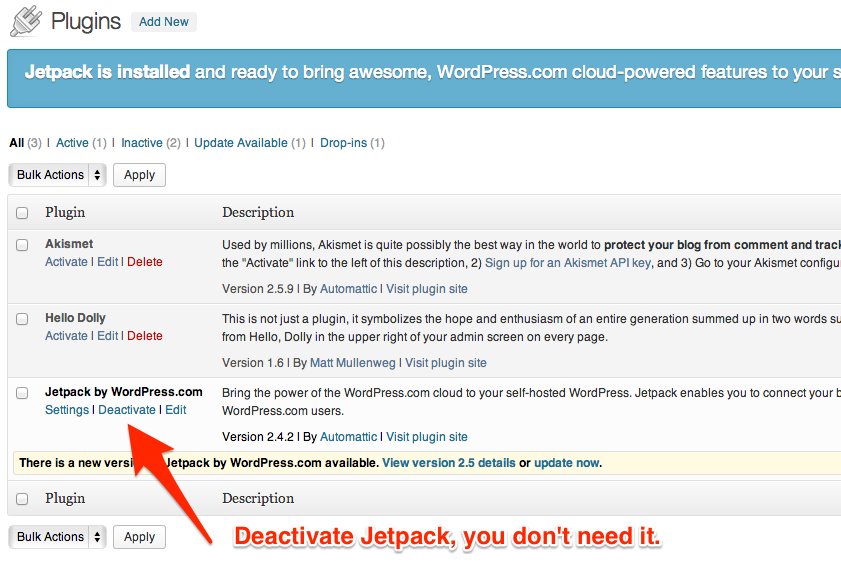
Task: Deactivate the Jetpack plugin
Action: (127, 410)
